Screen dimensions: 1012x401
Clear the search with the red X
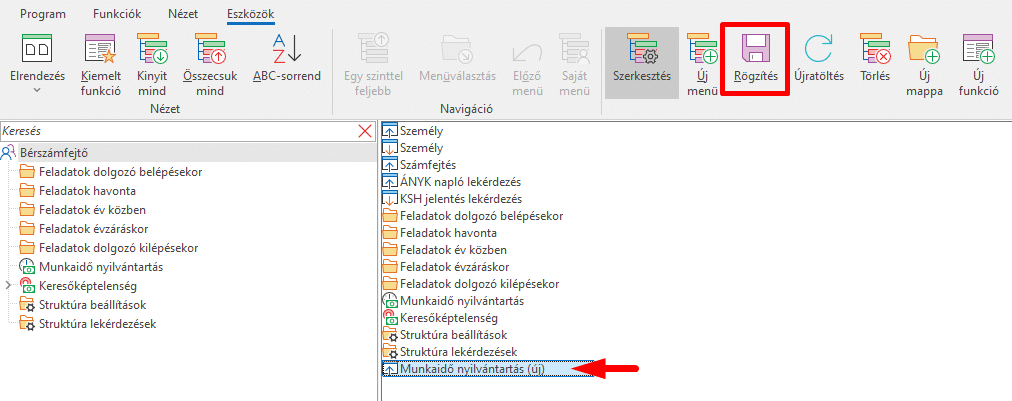tap(366, 131)
